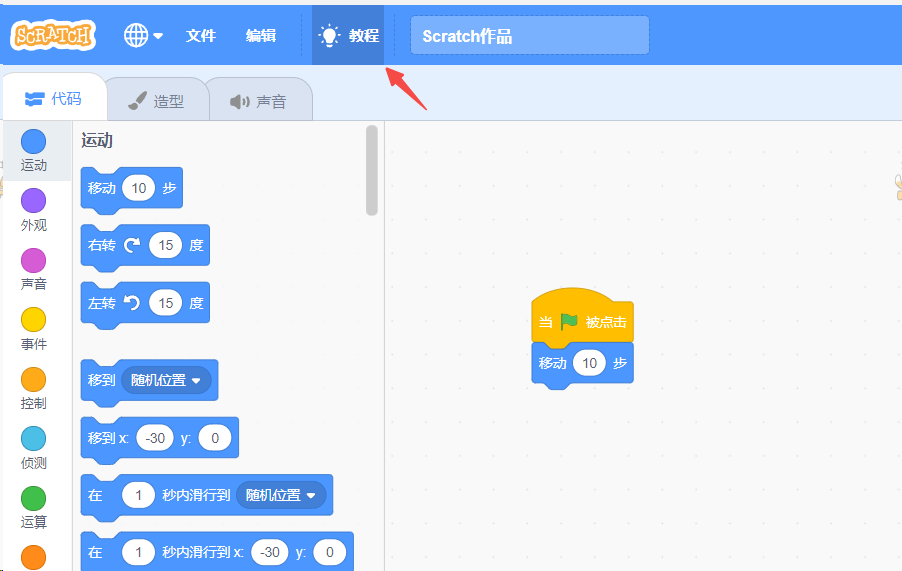Select the light blue 侦测 category

[x=33, y=448]
